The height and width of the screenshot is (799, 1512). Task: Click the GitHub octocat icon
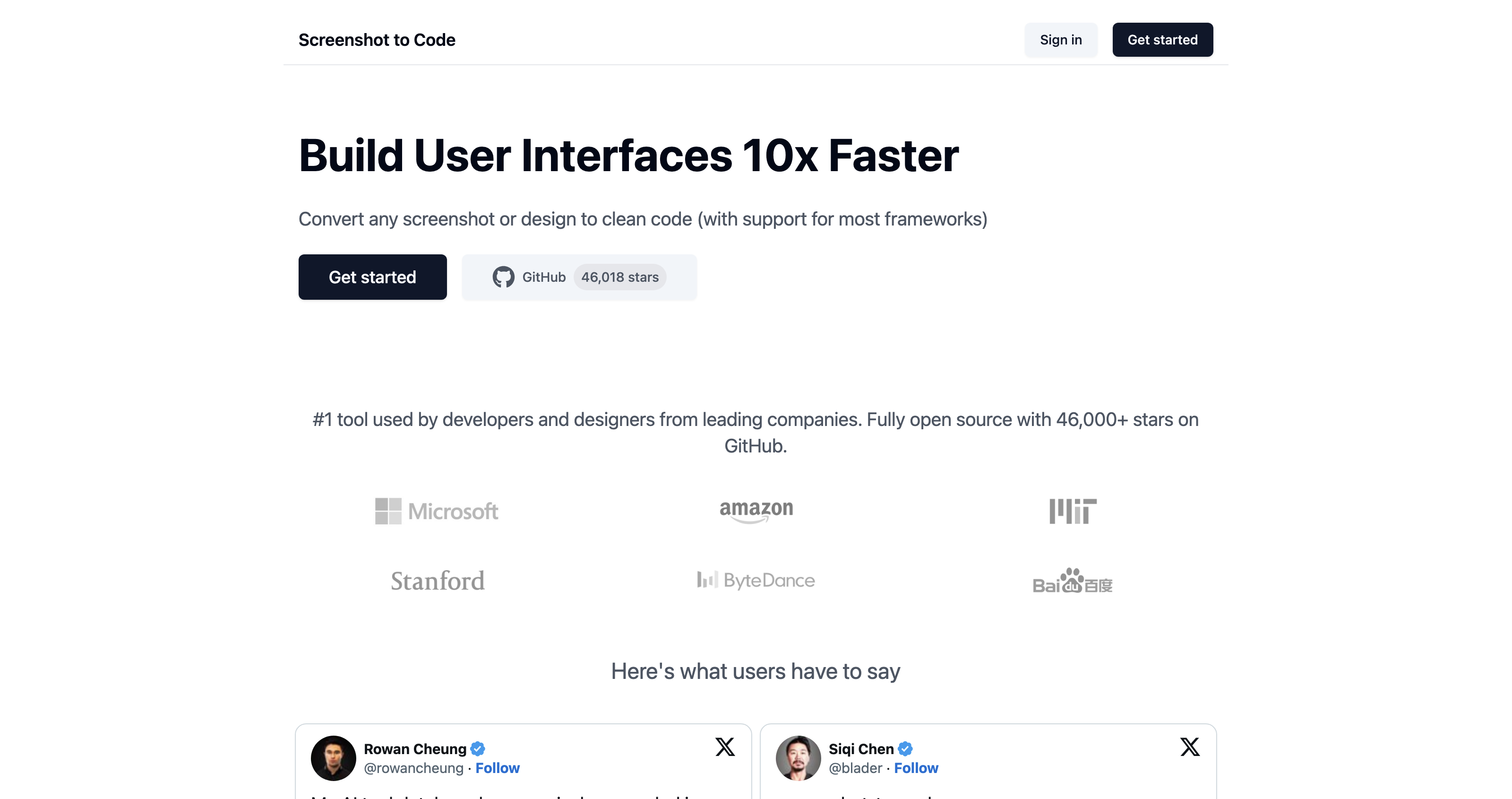[503, 278]
